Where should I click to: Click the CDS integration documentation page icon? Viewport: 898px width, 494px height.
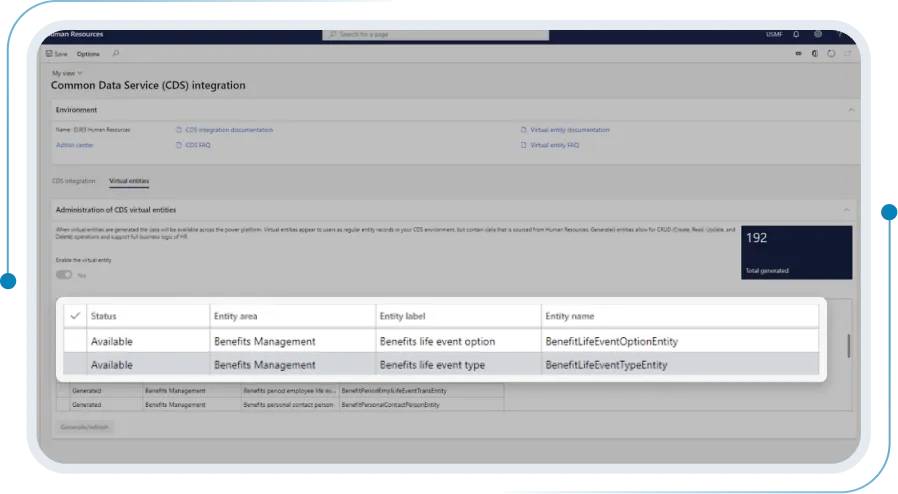coord(179,130)
